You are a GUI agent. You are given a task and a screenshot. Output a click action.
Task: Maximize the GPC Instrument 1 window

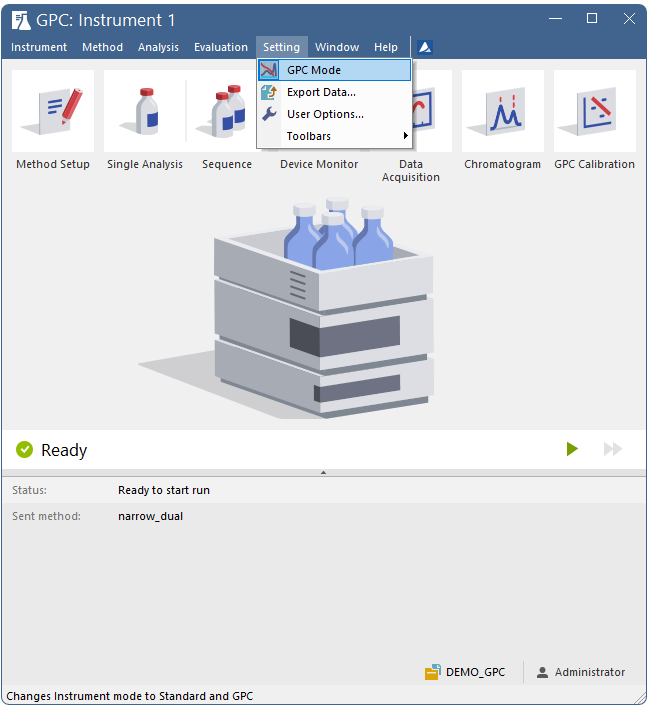pyautogui.click(x=592, y=18)
